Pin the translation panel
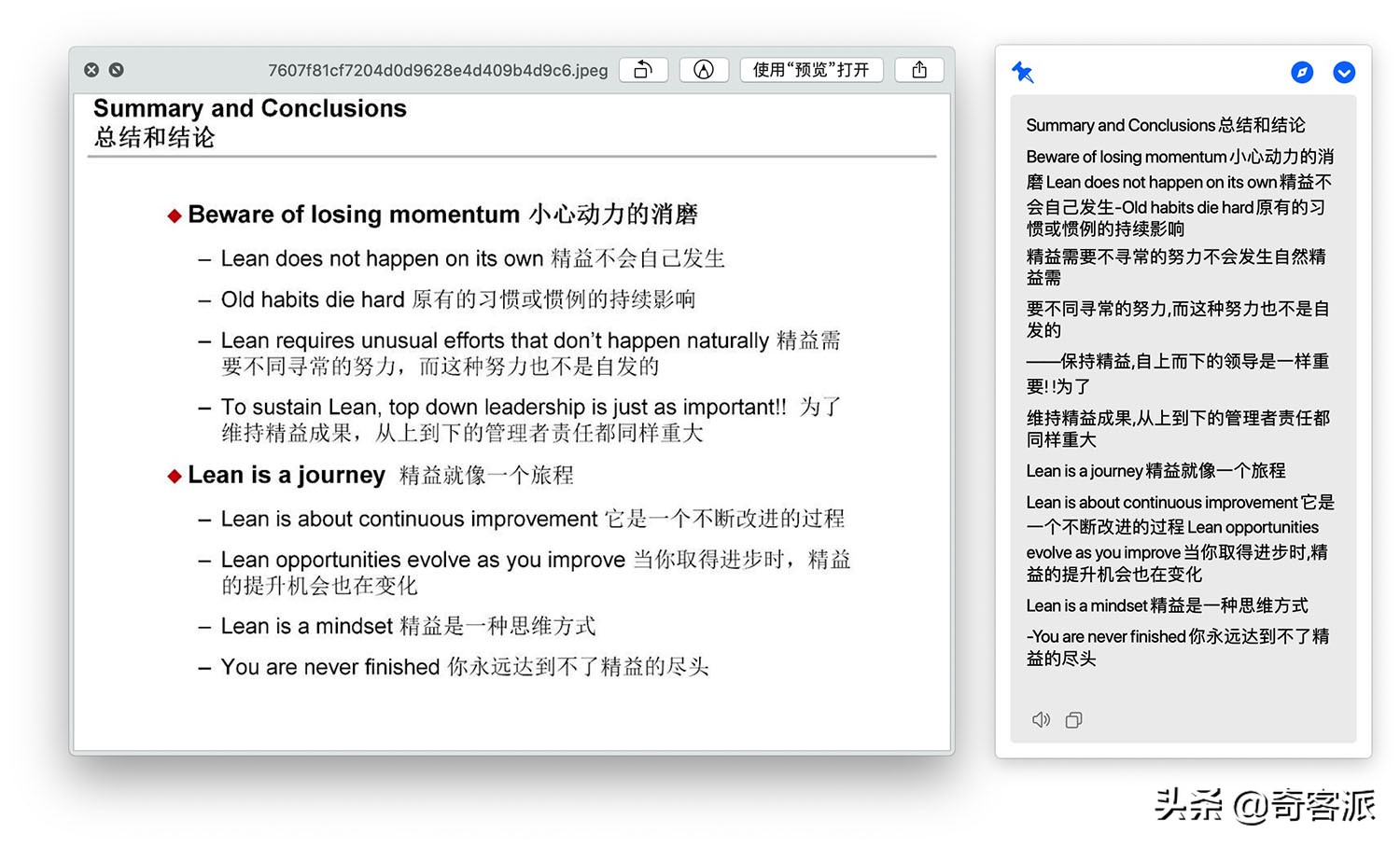The image size is (1400, 847). click(1023, 72)
